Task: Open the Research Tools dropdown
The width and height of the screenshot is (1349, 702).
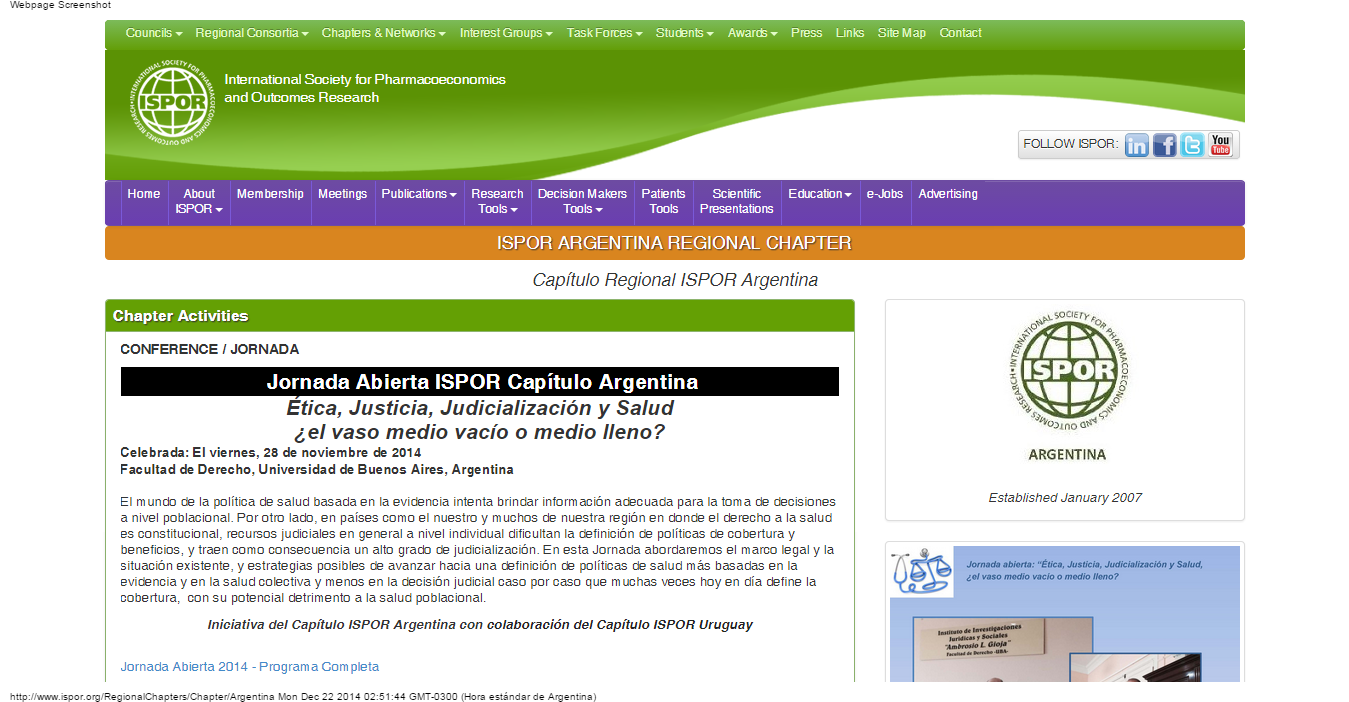Action: coord(497,202)
